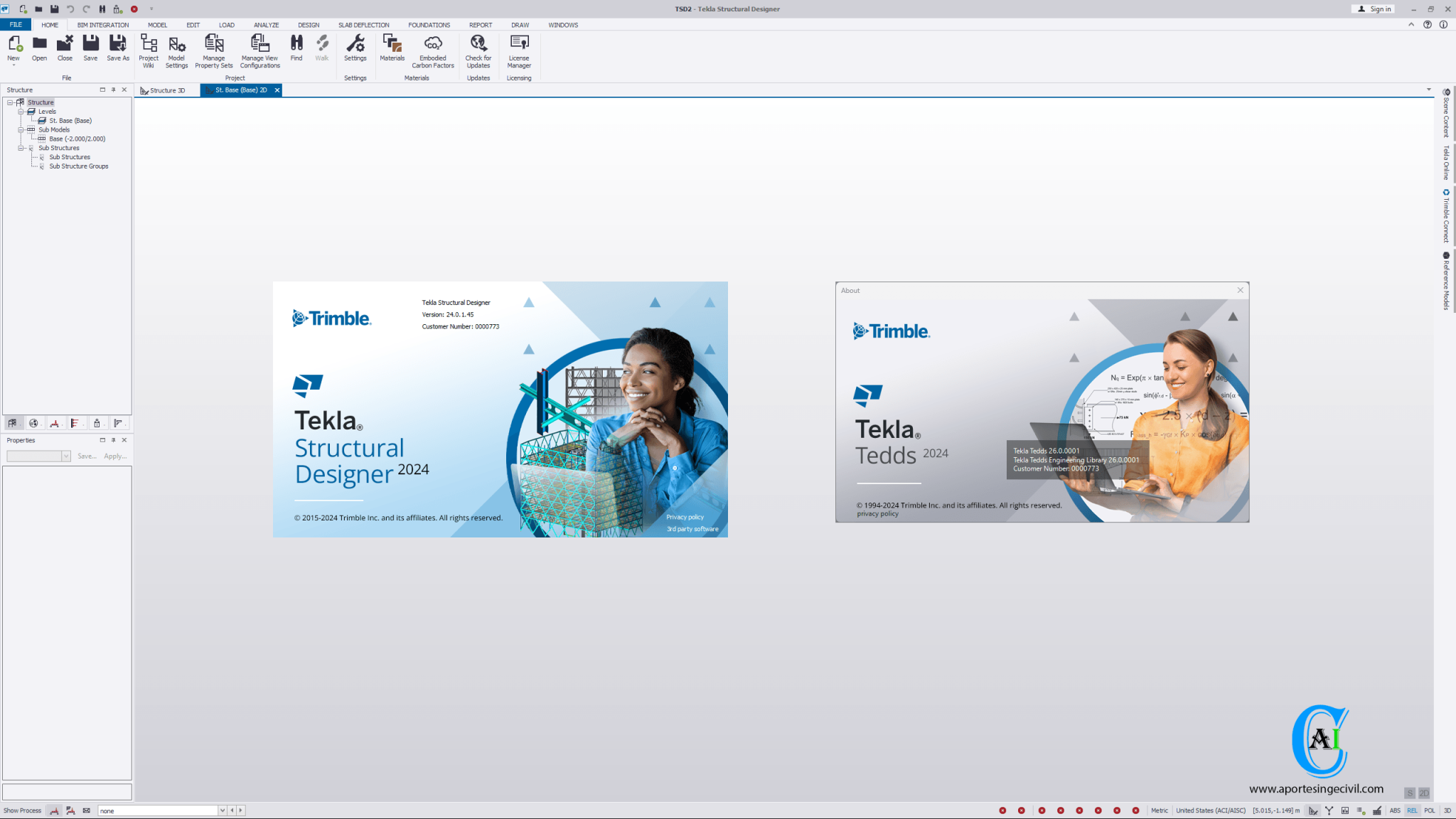Open Embodied Carbon Factors
1456x819 pixels.
pyautogui.click(x=433, y=51)
